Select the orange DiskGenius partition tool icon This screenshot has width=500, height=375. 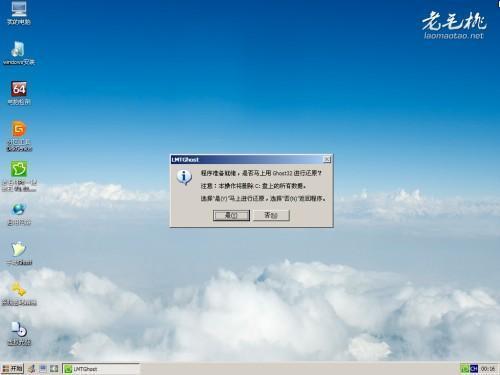click(x=19, y=136)
